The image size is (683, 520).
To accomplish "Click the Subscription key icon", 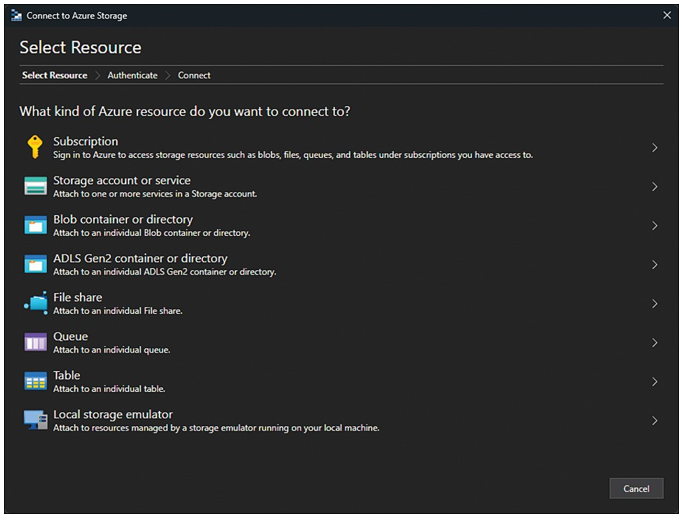I will 35,147.
